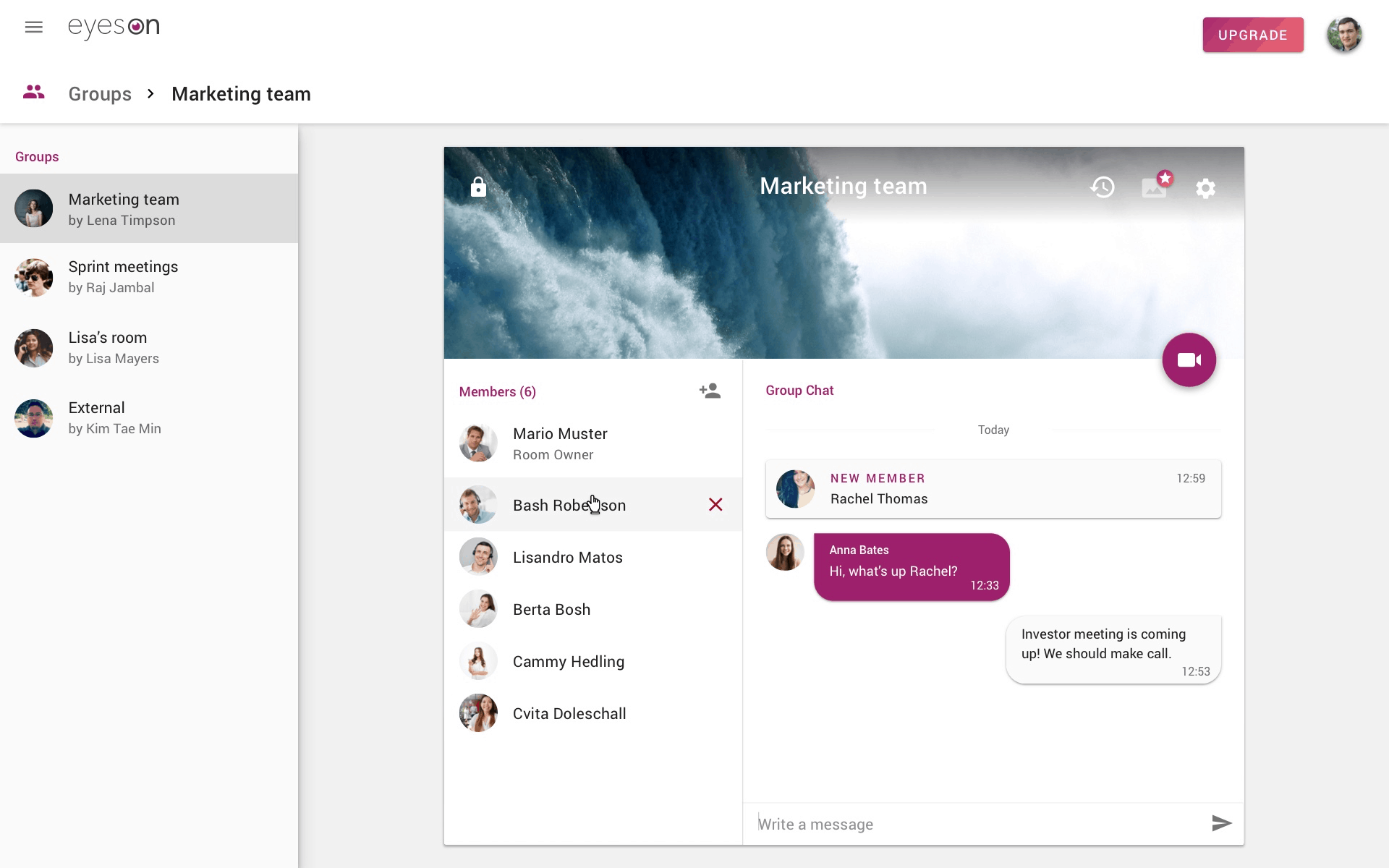The width and height of the screenshot is (1389, 868).
Task: Open Lisa's room group
Action: [107, 347]
